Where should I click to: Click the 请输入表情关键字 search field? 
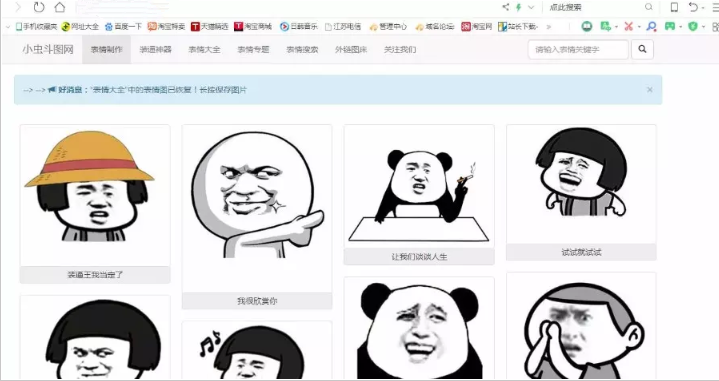[x=578, y=50]
